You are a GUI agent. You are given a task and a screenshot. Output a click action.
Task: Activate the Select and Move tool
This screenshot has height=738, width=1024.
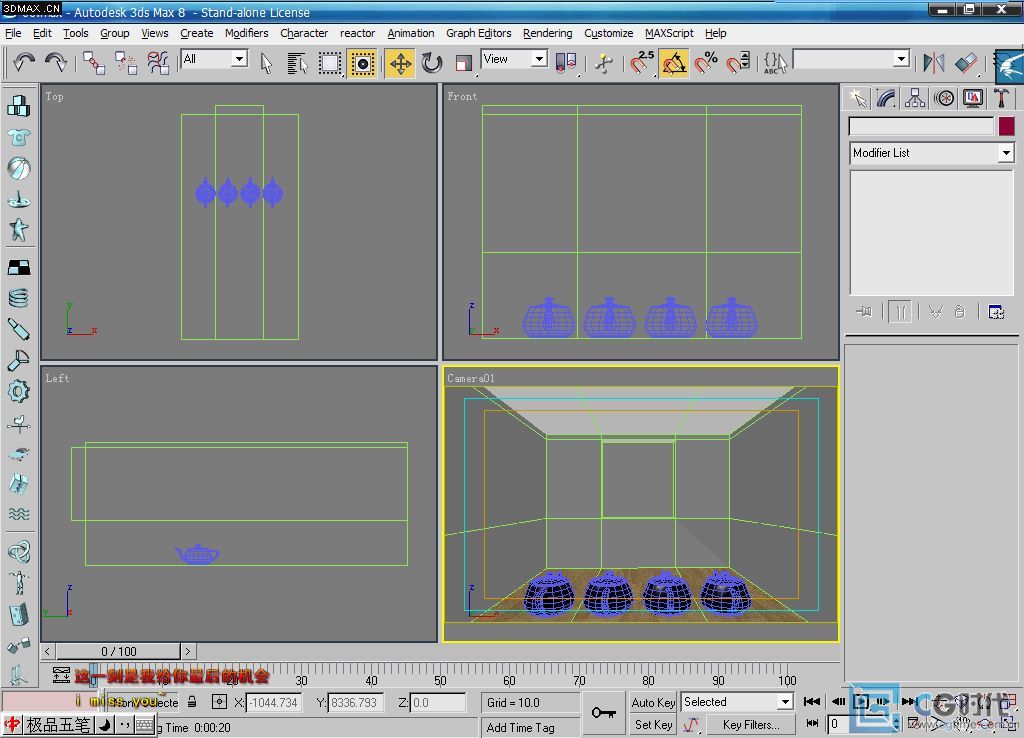click(400, 63)
